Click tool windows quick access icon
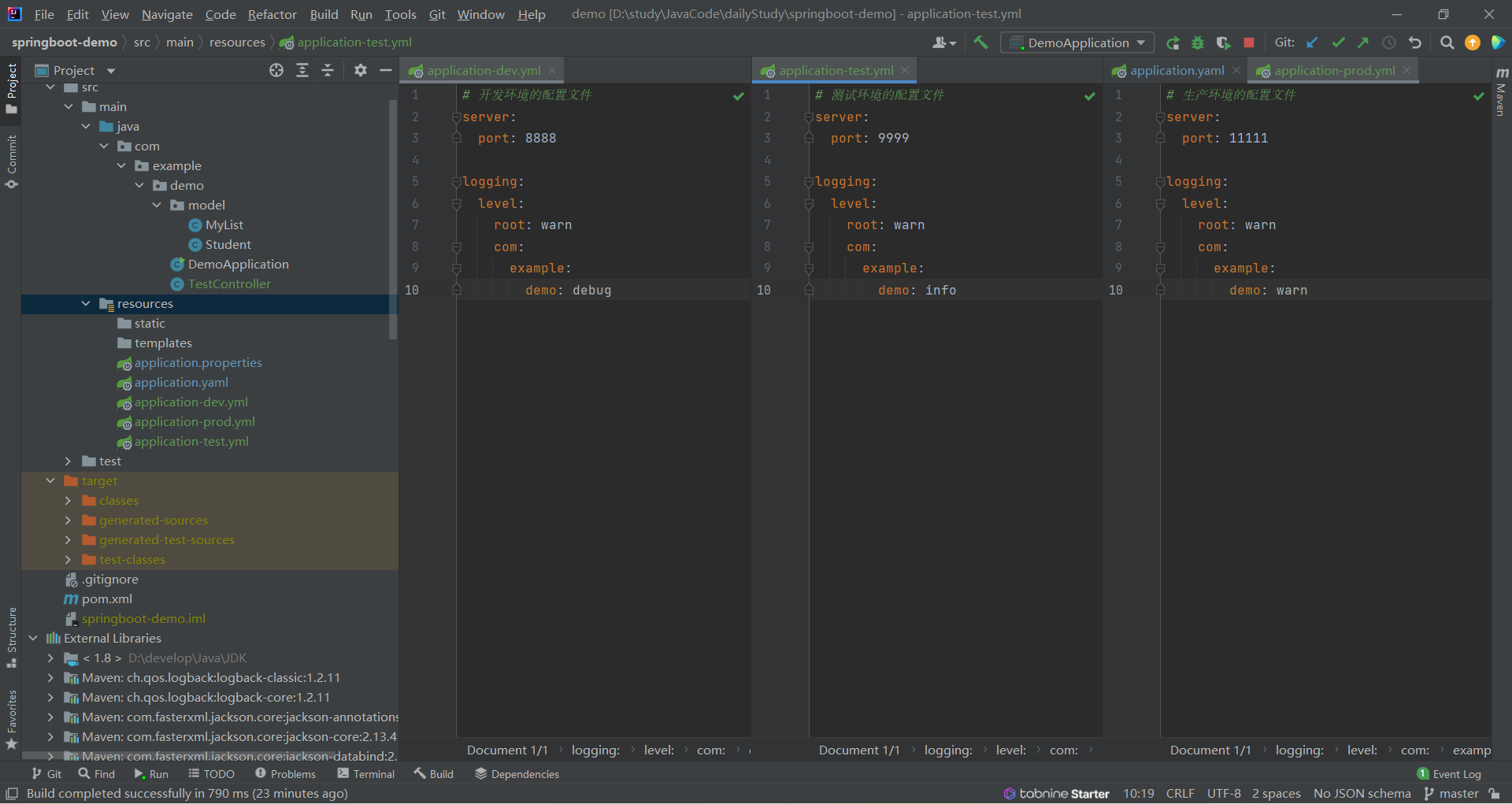The image size is (1512, 804). coord(12,794)
